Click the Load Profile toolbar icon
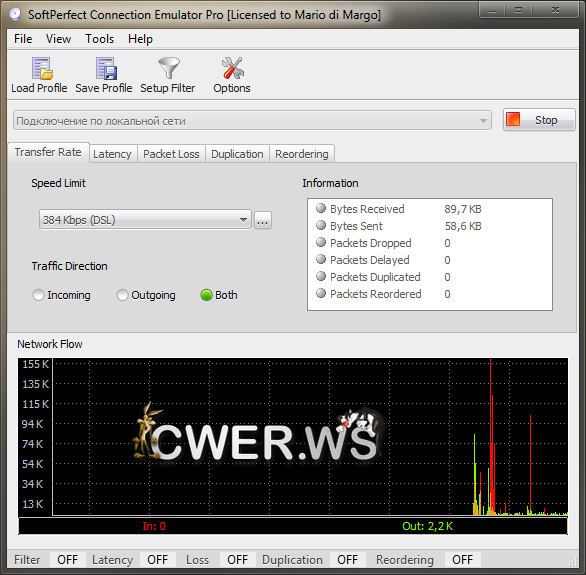Viewport: 586px width, 575px height. click(42, 68)
